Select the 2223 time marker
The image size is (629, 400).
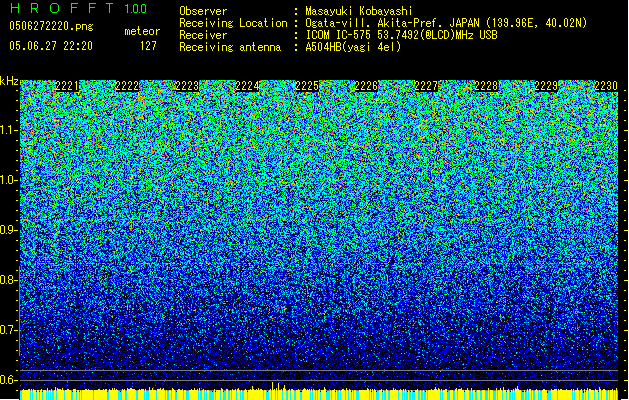[187, 86]
